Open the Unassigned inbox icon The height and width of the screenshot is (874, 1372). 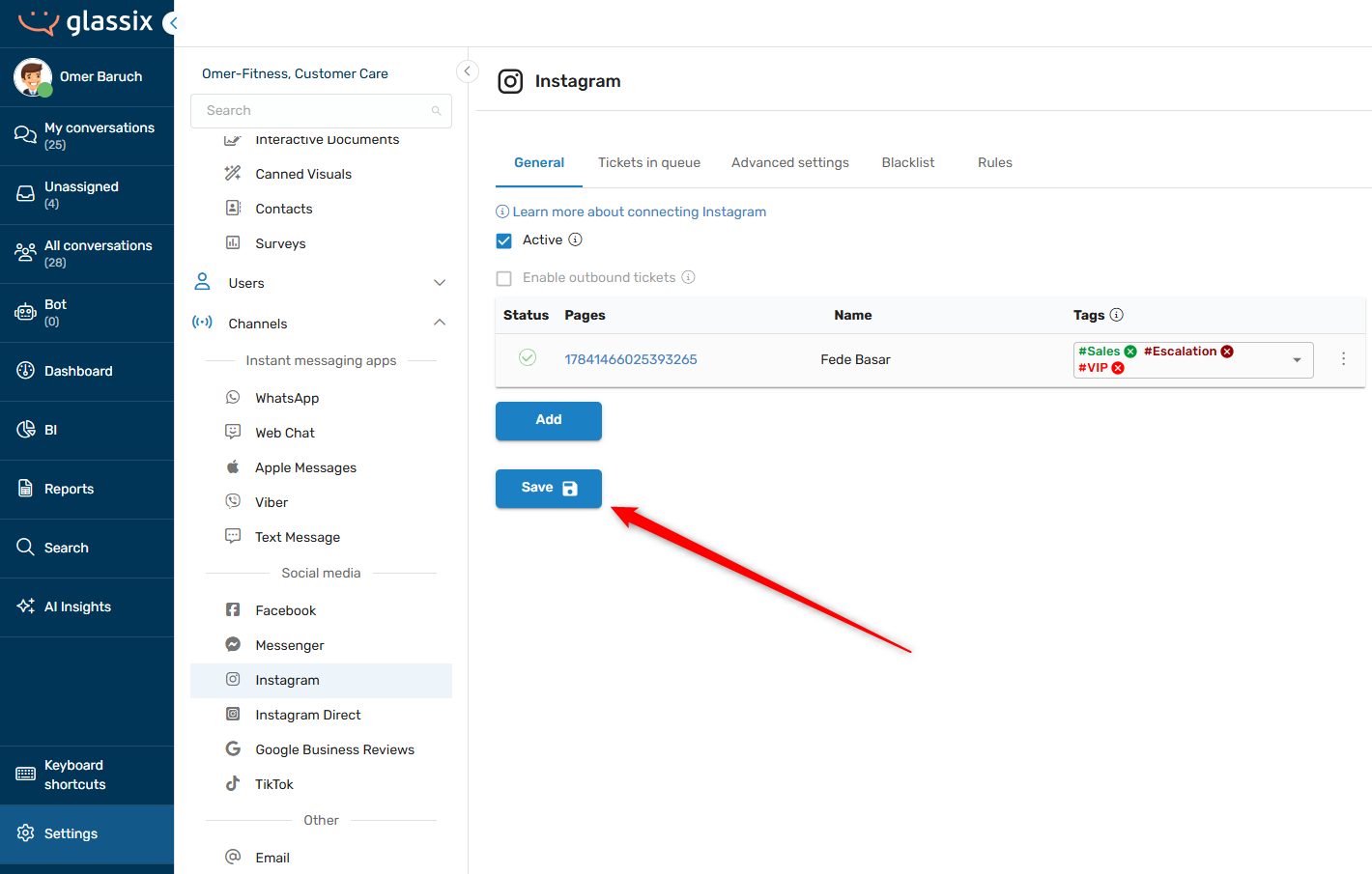click(x=25, y=194)
